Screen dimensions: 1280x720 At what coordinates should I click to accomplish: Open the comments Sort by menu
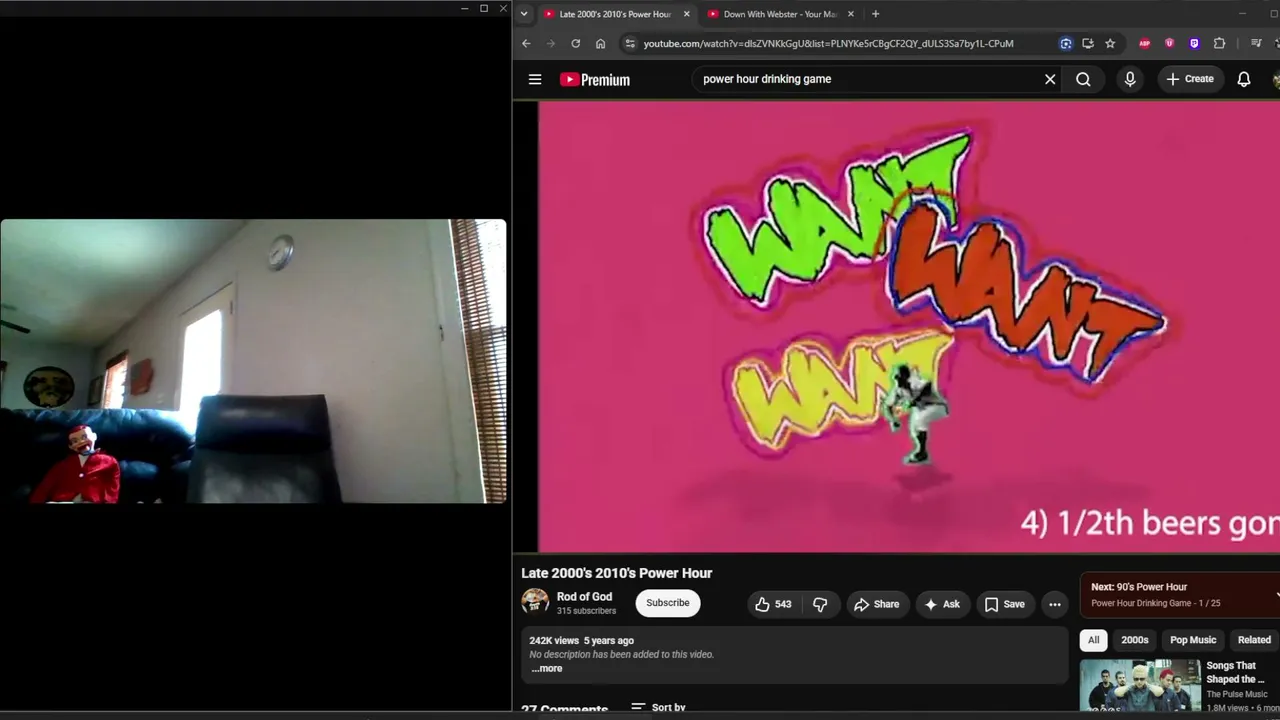click(x=658, y=707)
